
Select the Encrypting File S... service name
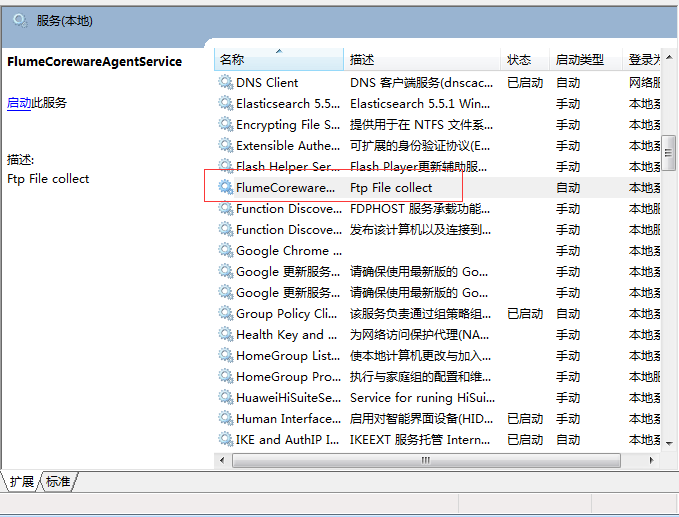[288, 125]
